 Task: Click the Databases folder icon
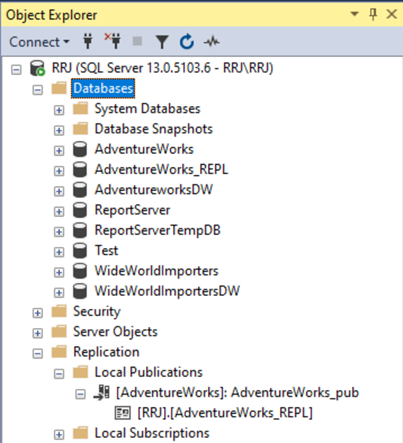coord(59,88)
